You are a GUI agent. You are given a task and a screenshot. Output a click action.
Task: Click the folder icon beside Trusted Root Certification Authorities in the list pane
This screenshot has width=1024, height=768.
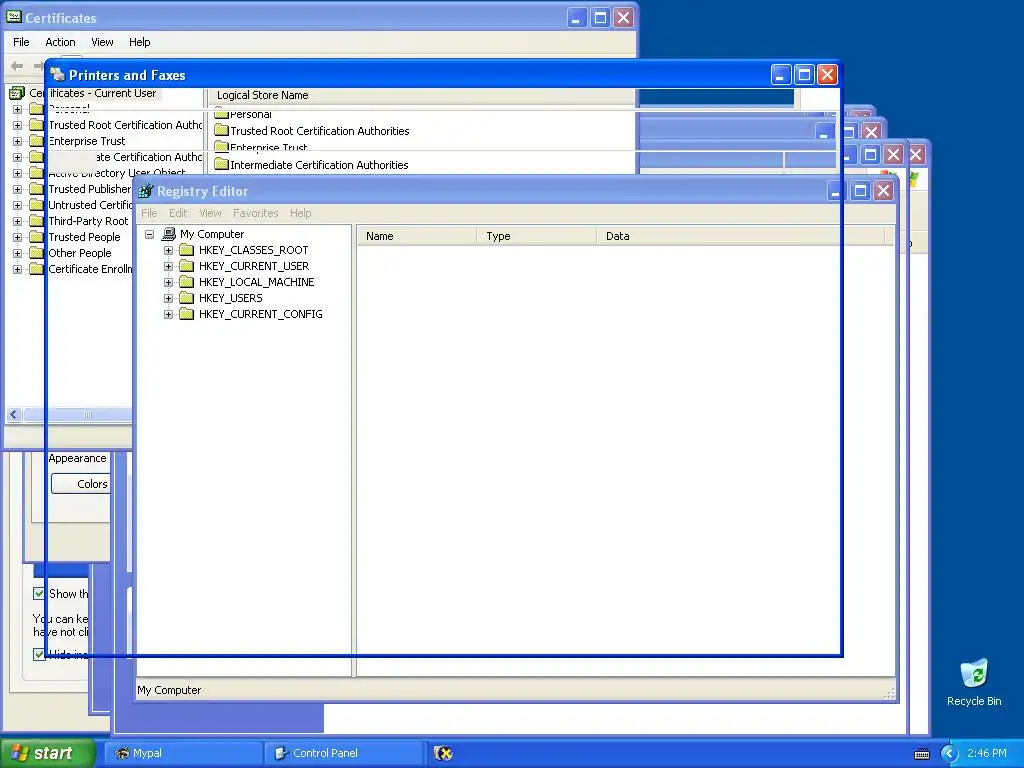tap(221, 131)
